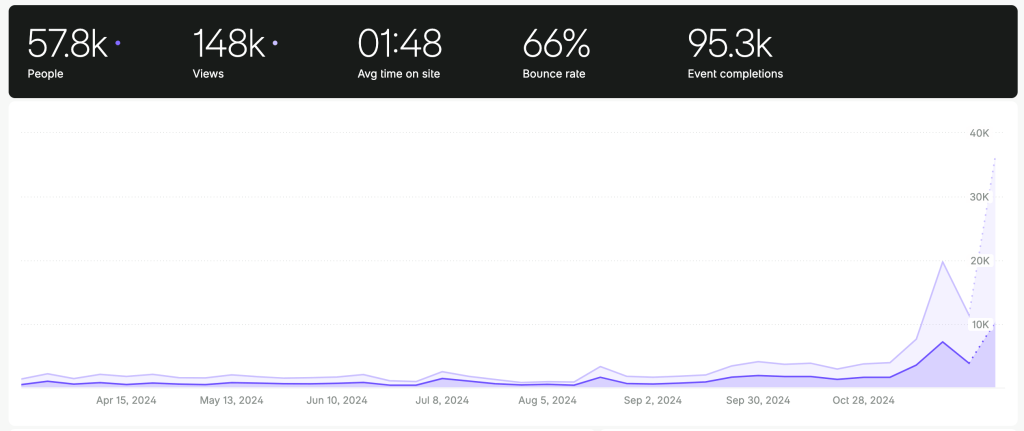Click the Jul 8, 2024 axis label

(x=442, y=400)
